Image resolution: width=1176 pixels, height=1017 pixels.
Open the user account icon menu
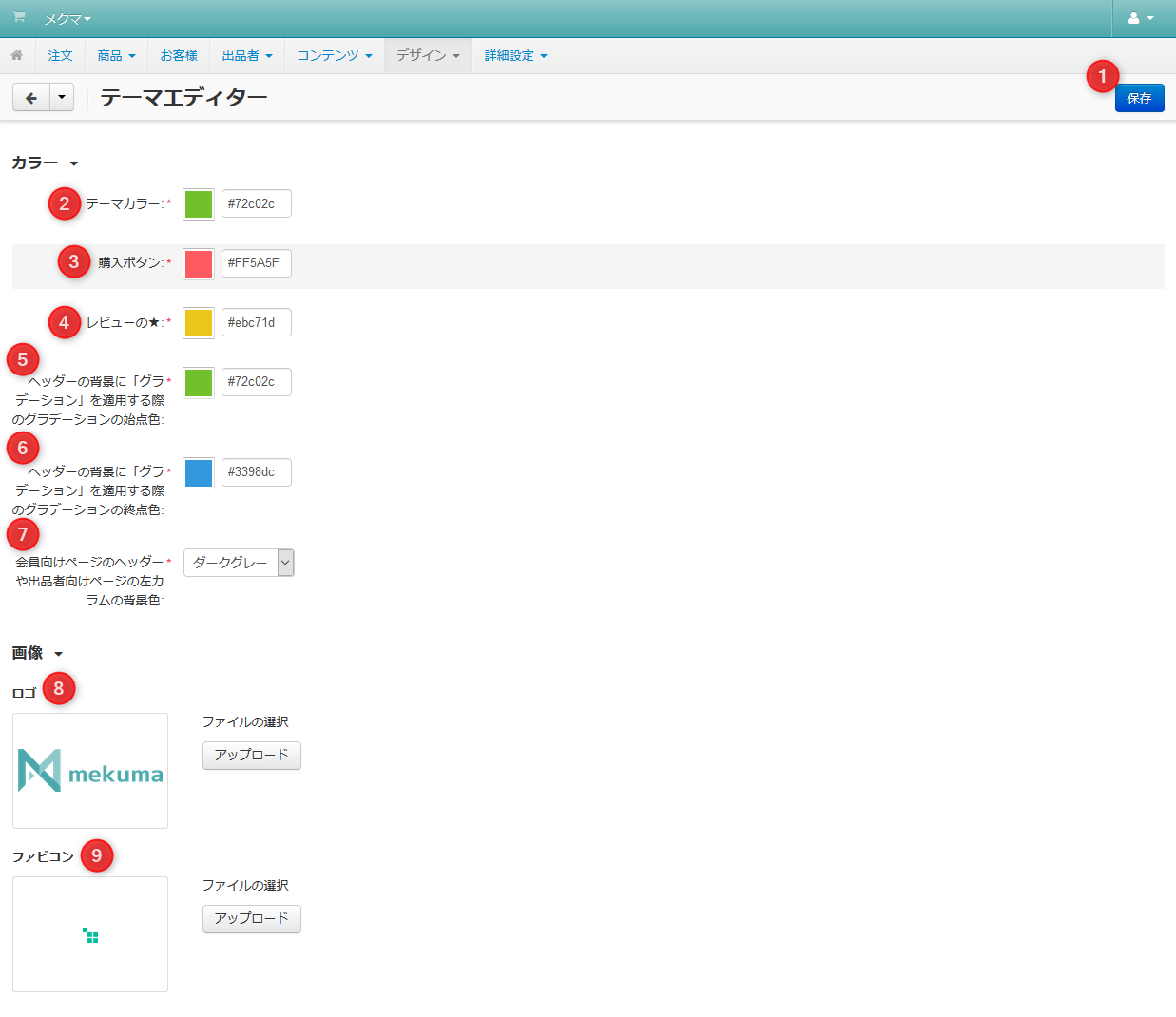1140,18
